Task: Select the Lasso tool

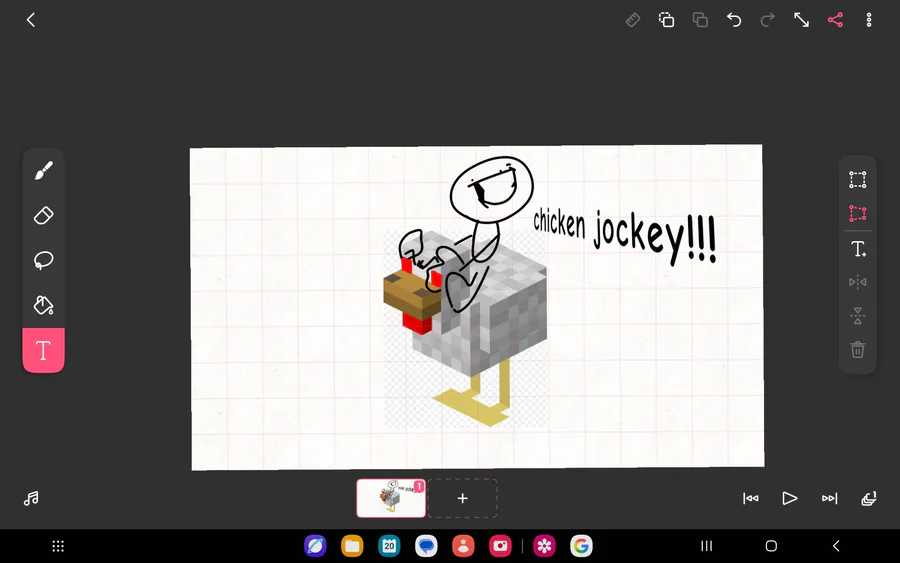Action: [44, 260]
